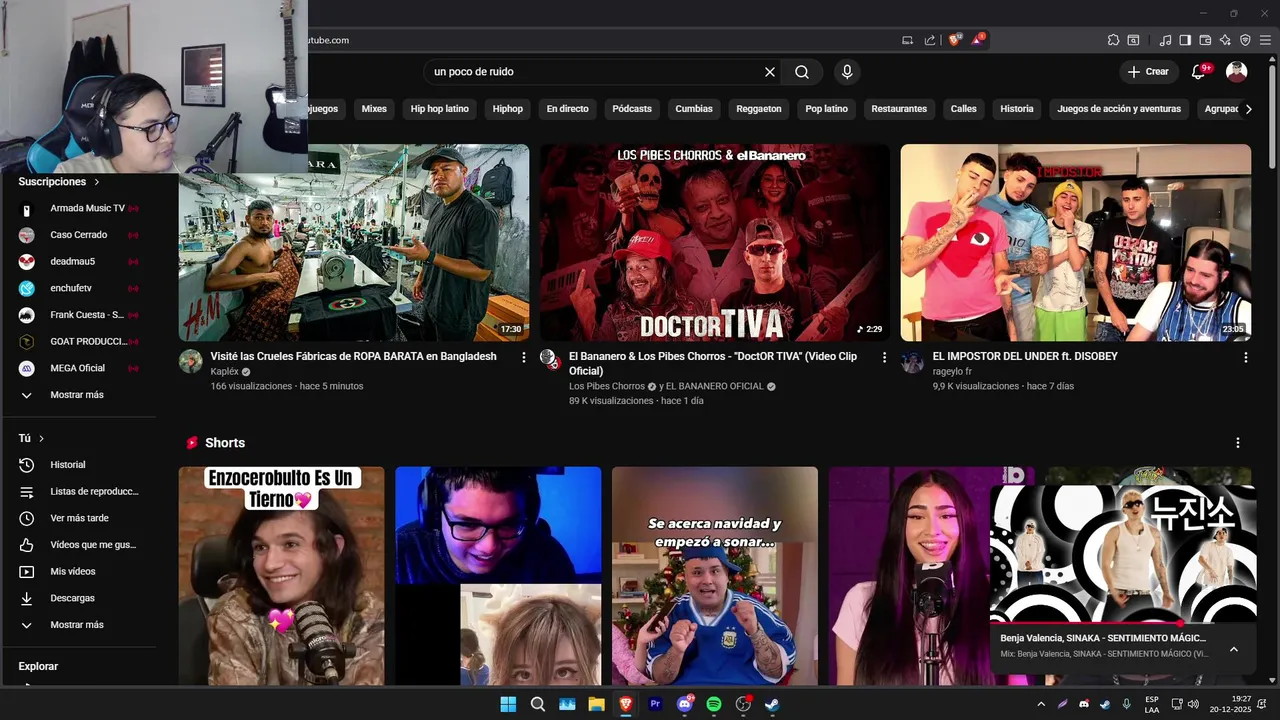Open browser extensions puzzle icon
The height and width of the screenshot is (720, 1280).
tap(1113, 40)
